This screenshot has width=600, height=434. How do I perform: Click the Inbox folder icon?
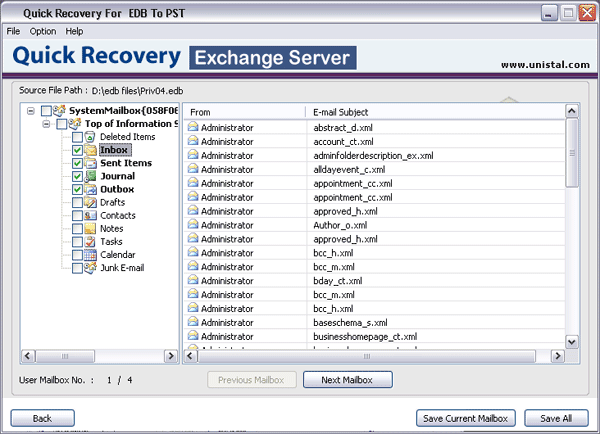coord(90,150)
